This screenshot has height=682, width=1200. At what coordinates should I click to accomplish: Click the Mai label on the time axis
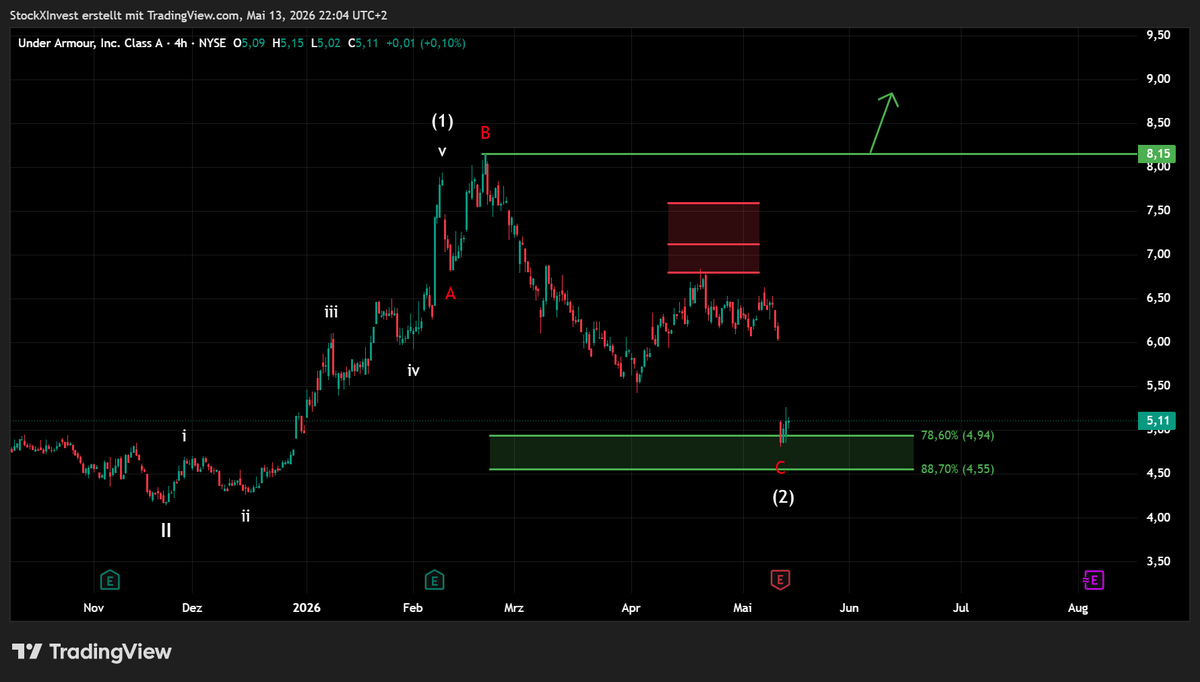(x=742, y=607)
